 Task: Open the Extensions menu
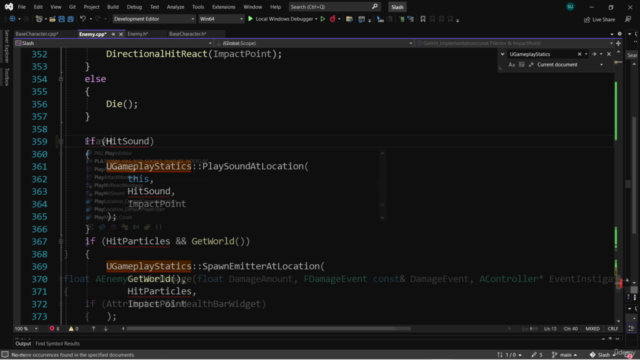click(224, 7)
